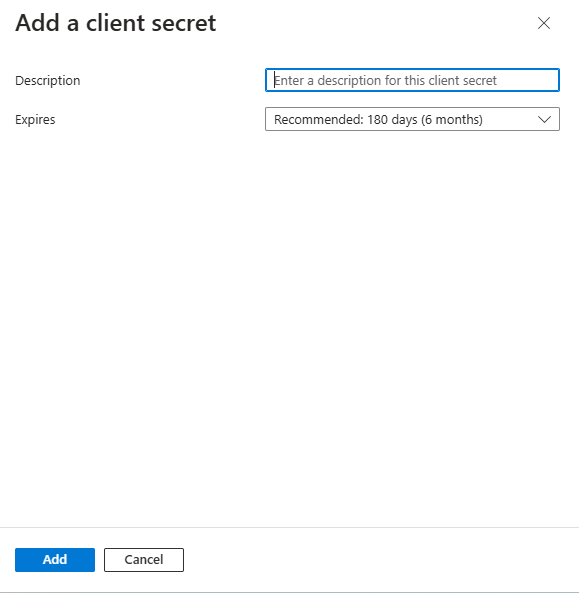Change the expiration from 180 days
This screenshot has height=593, width=579.
click(x=412, y=119)
